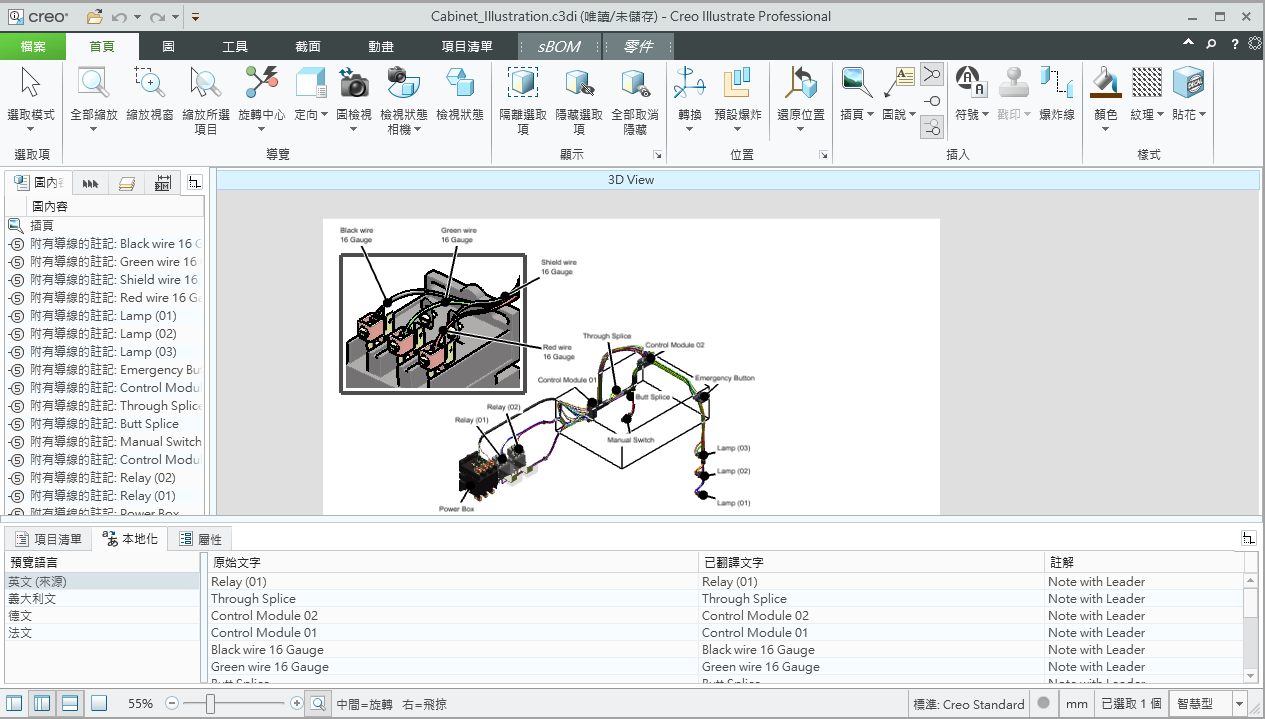Toggle the bottom panel layout button in status bar
The height and width of the screenshot is (719, 1265).
click(x=70, y=704)
